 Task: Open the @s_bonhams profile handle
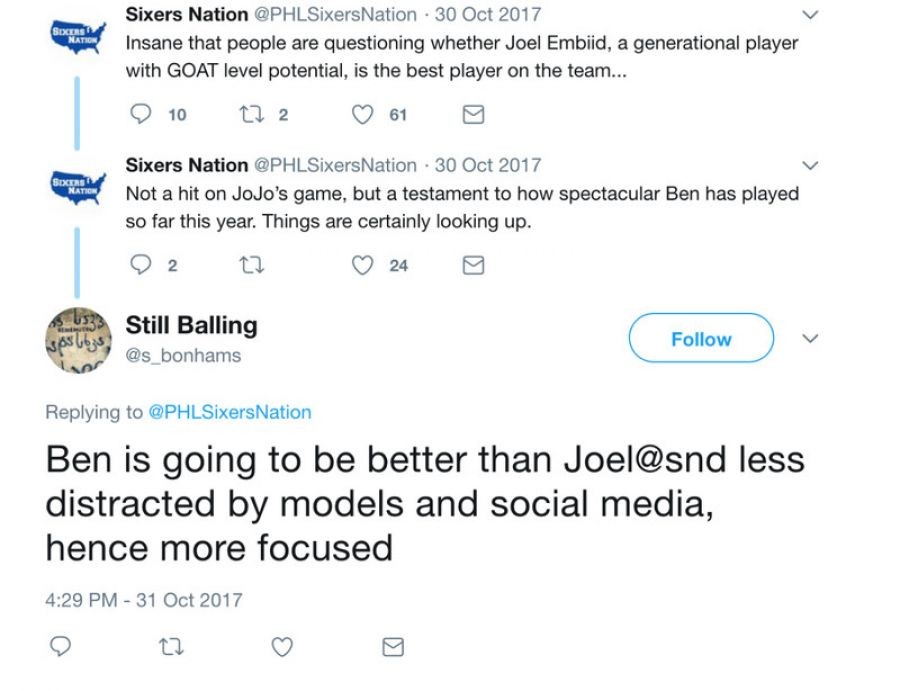click(x=183, y=355)
